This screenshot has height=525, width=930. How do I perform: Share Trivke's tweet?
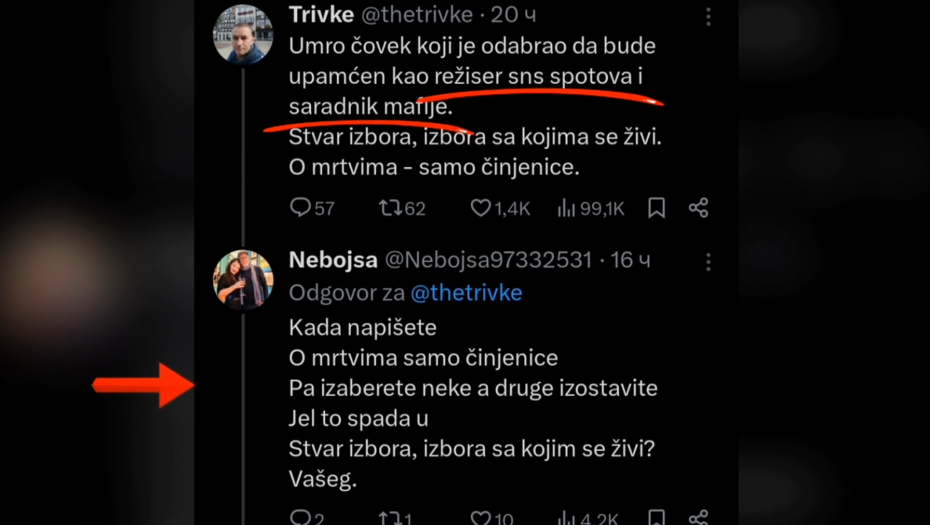pos(698,208)
